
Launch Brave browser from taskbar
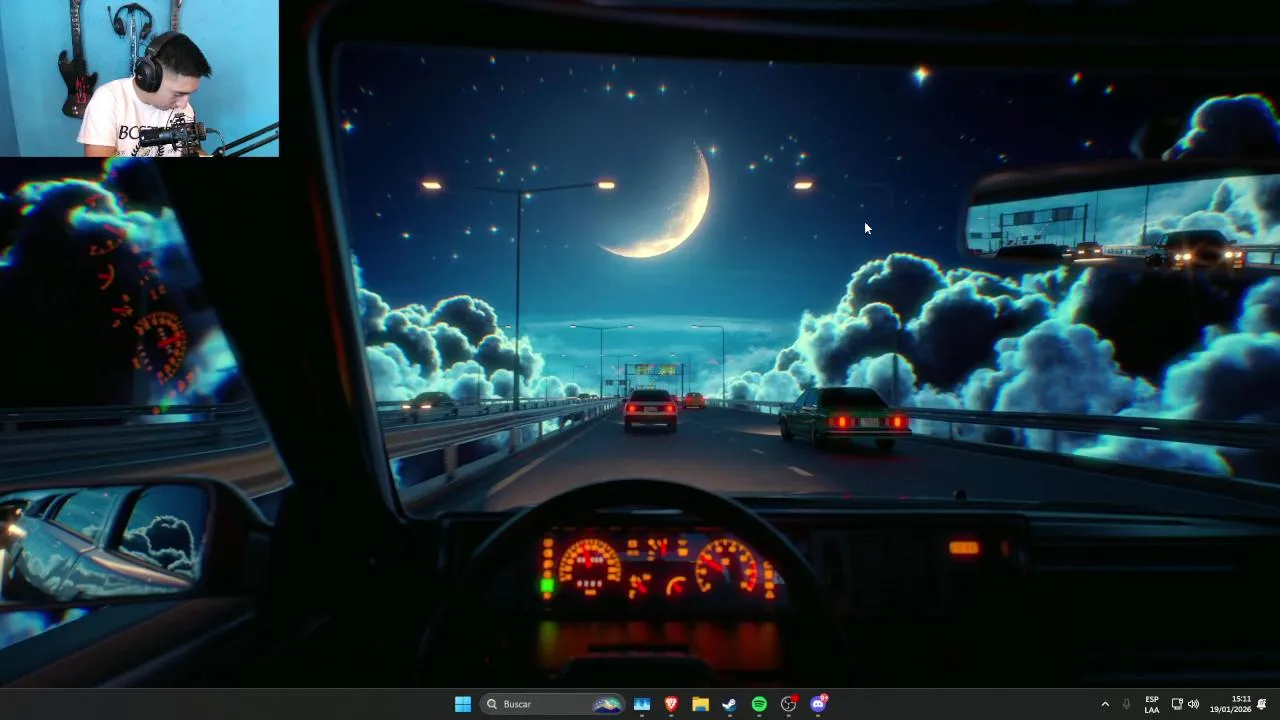click(671, 704)
